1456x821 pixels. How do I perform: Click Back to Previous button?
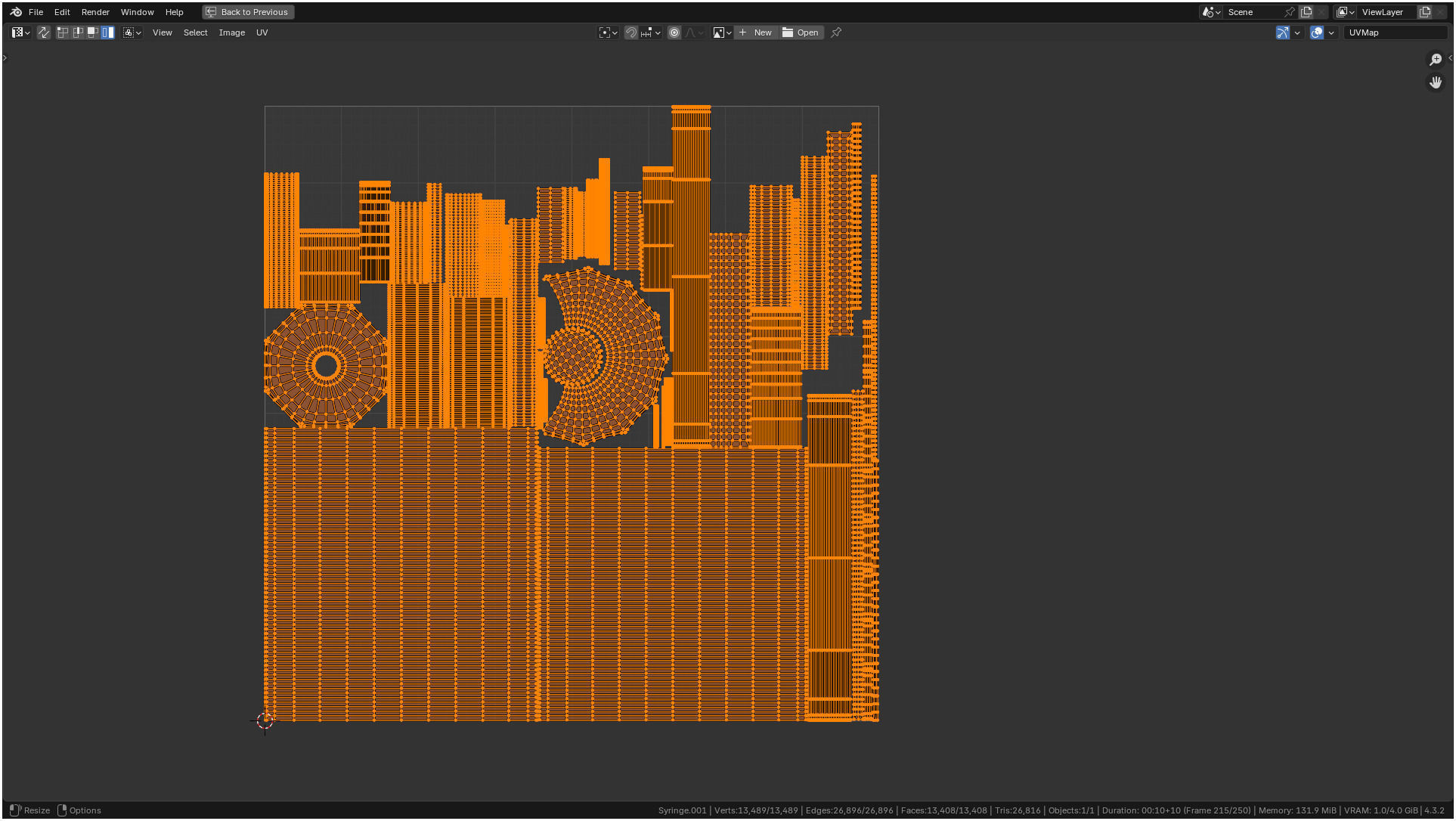pos(248,12)
